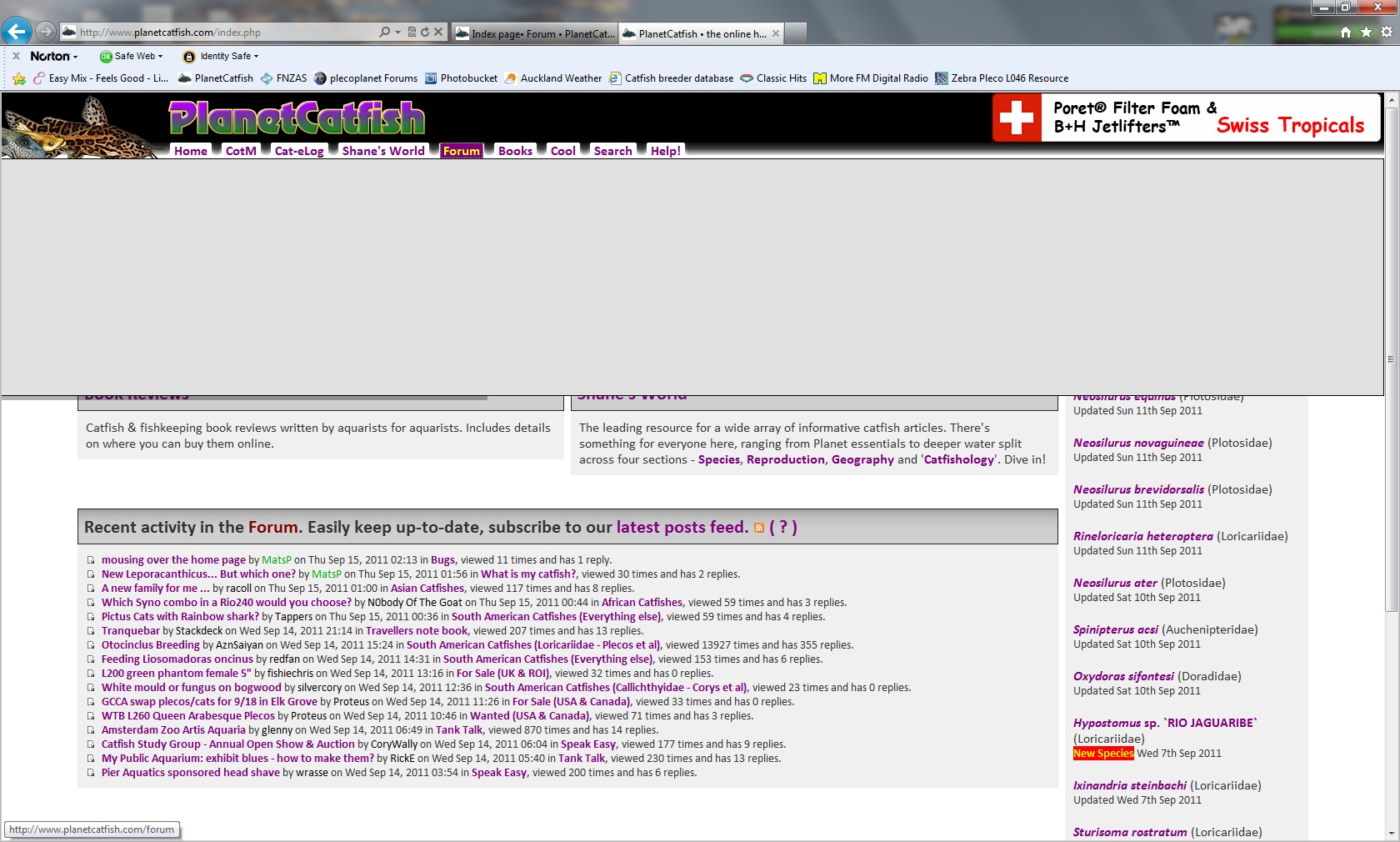This screenshot has width=1400, height=842.
Task: Stop loading with the address bar X icon
Action: tap(439, 33)
